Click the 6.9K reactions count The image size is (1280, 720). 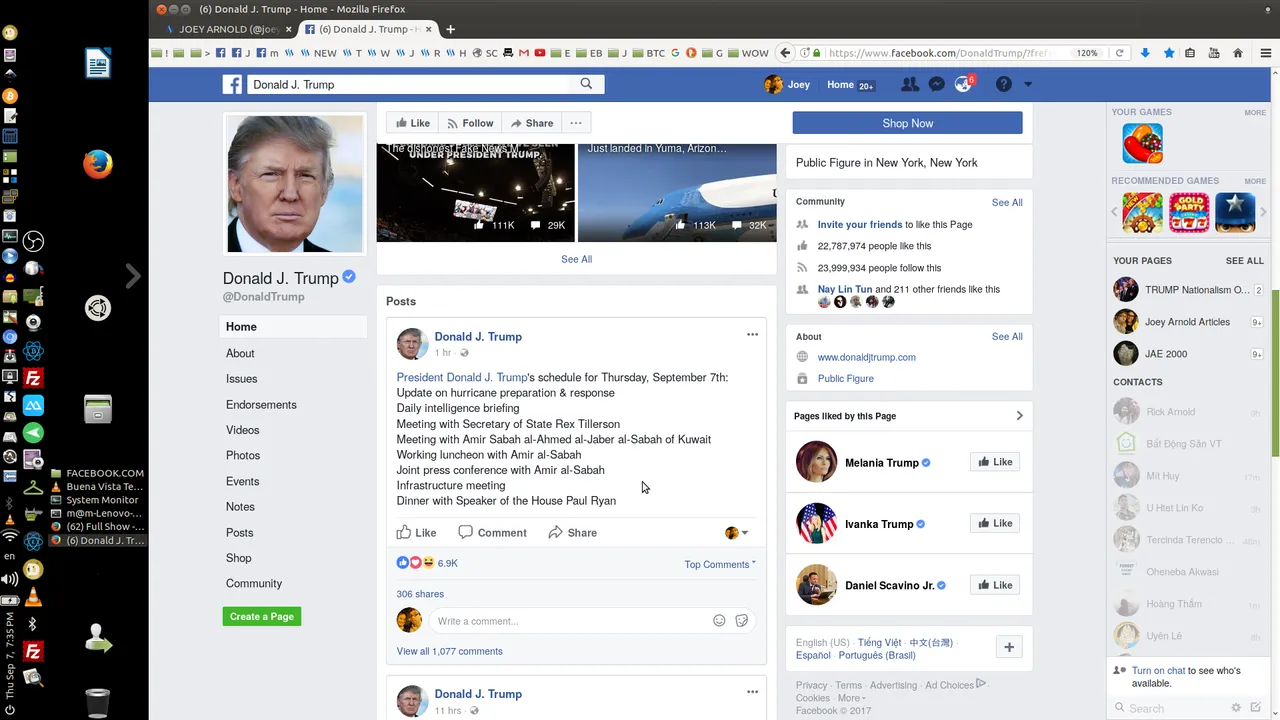(447, 563)
